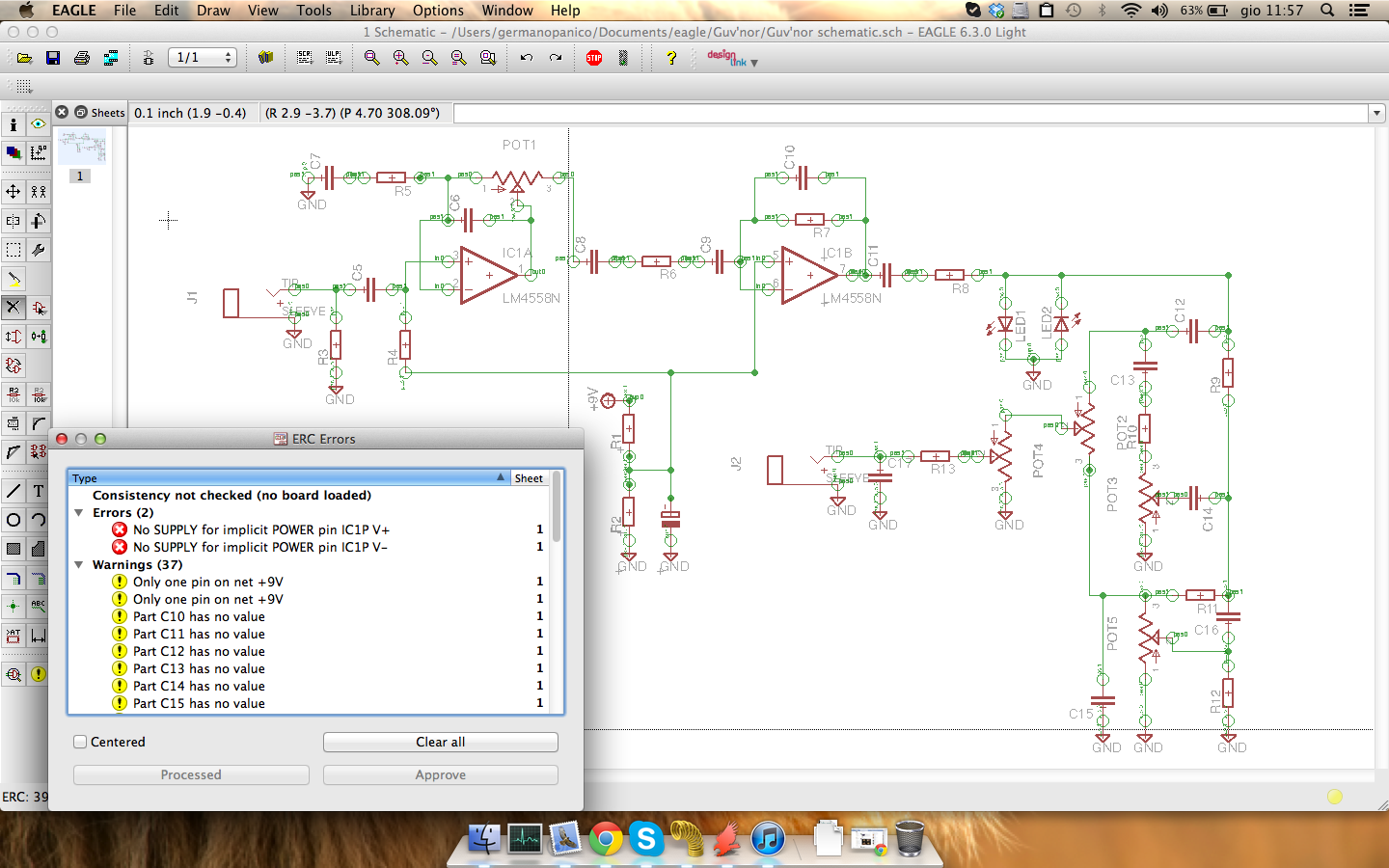This screenshot has width=1389, height=868.
Task: Open the Help question mark icon
Action: pyautogui.click(x=671, y=58)
